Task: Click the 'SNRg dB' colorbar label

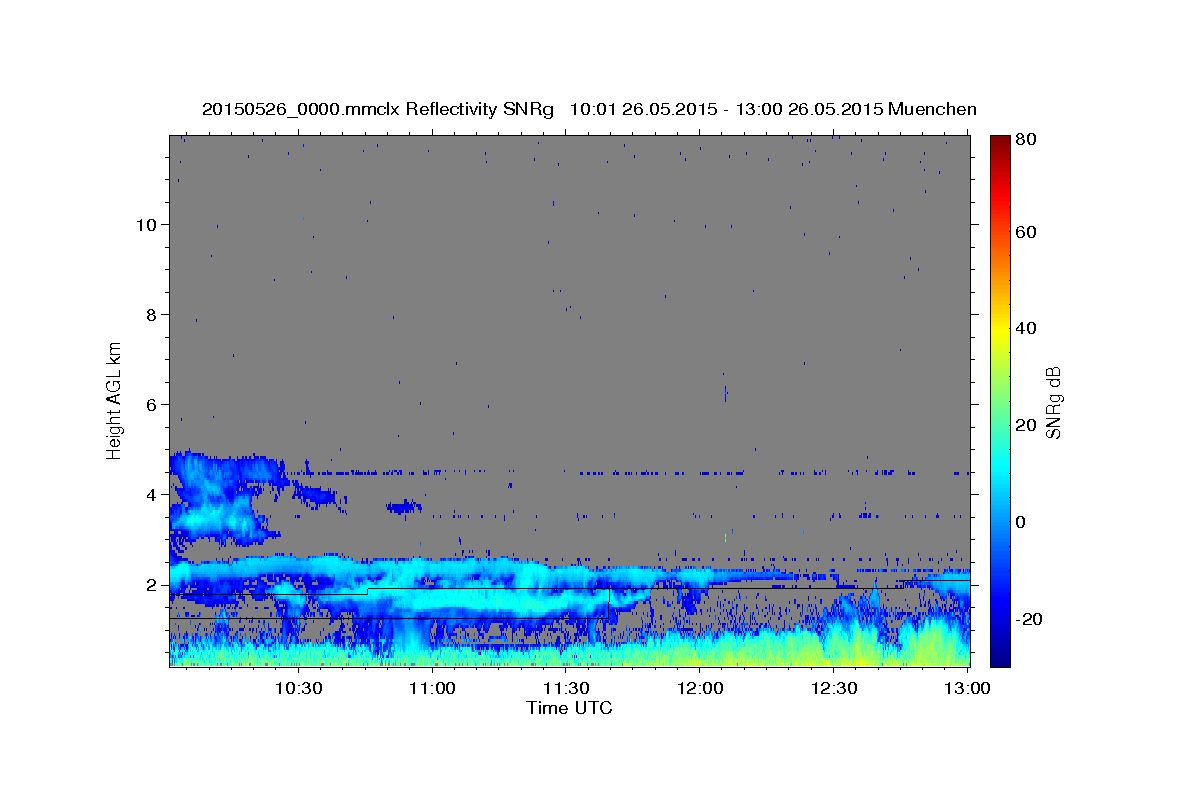Action: click(1053, 403)
